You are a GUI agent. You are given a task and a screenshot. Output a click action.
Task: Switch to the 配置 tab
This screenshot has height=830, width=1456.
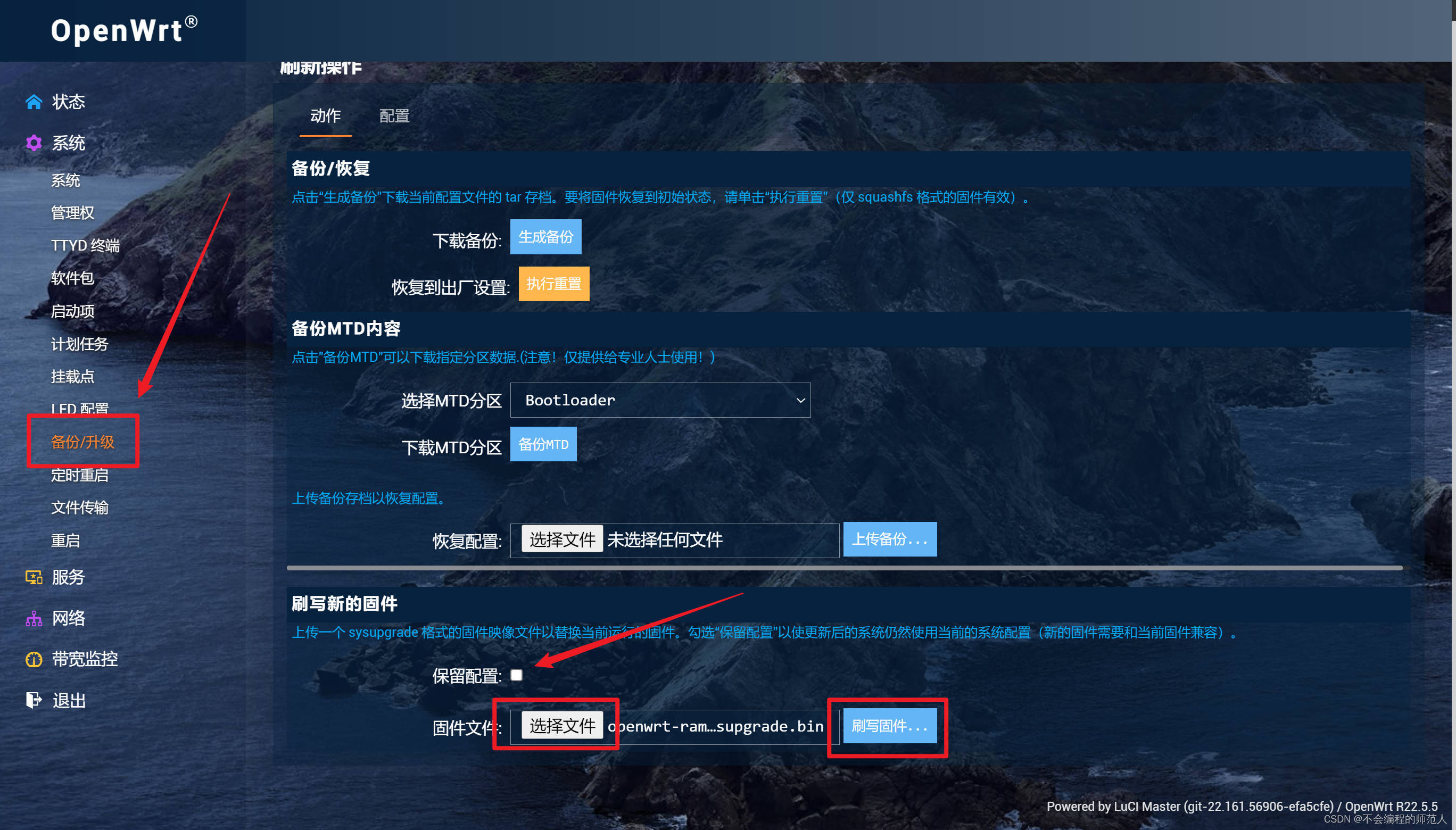point(394,117)
